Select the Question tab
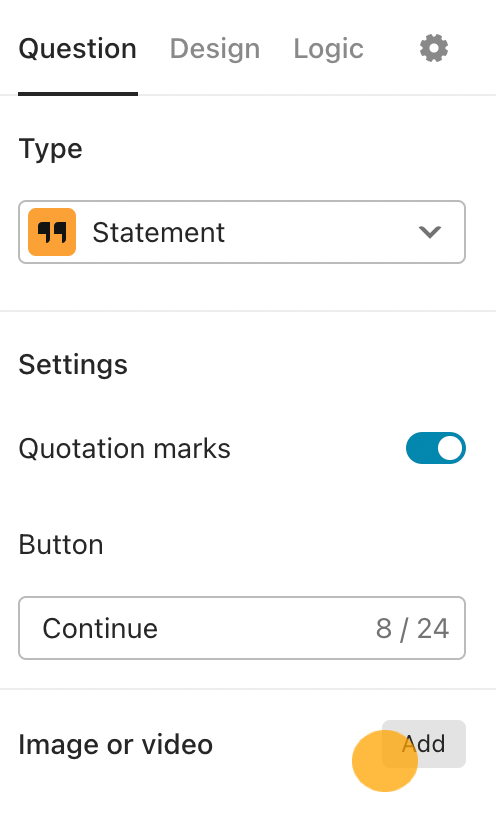 [77, 49]
